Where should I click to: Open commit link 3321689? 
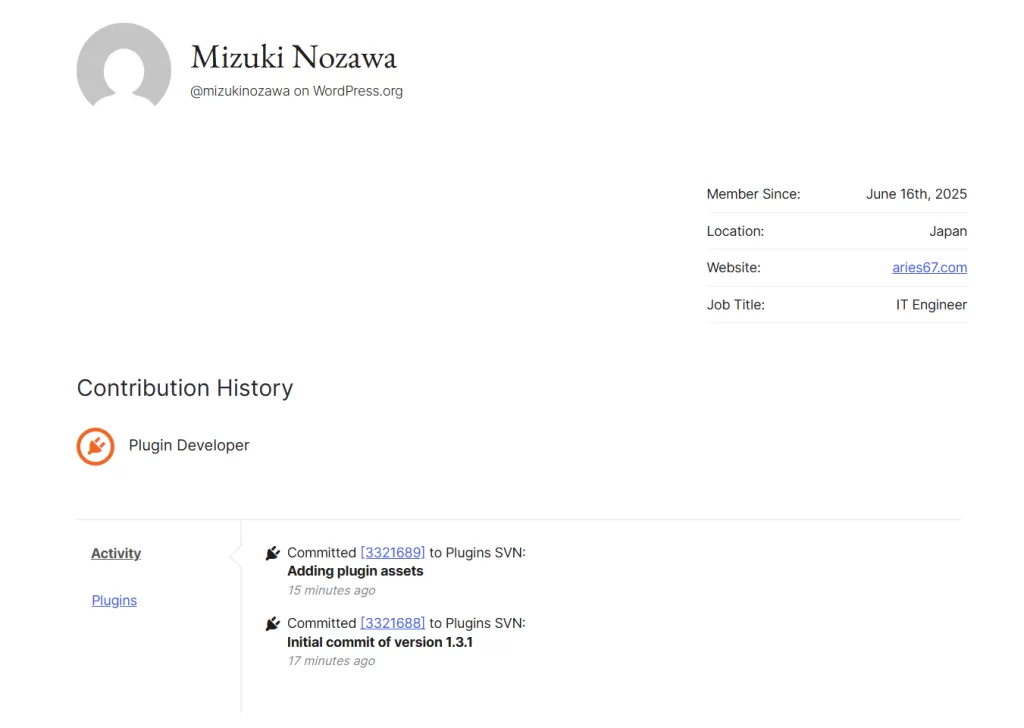click(x=392, y=552)
